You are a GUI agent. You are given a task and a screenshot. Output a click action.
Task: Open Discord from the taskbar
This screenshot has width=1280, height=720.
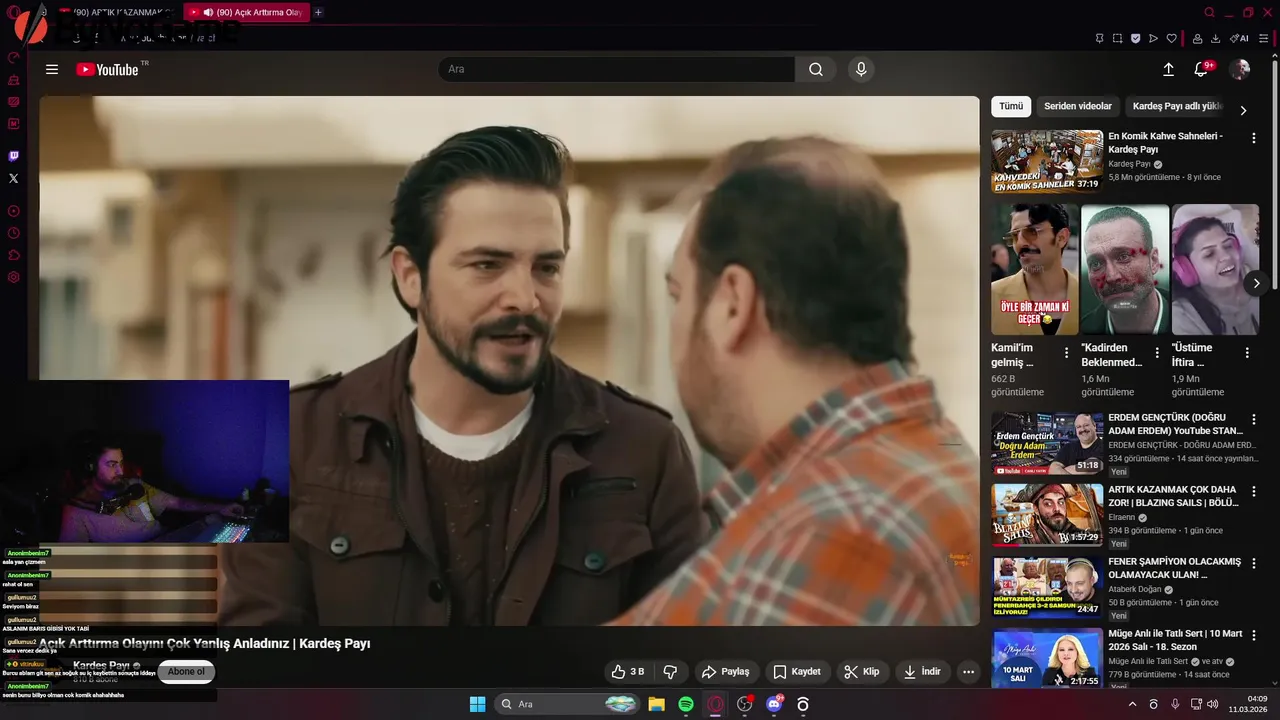(774, 704)
